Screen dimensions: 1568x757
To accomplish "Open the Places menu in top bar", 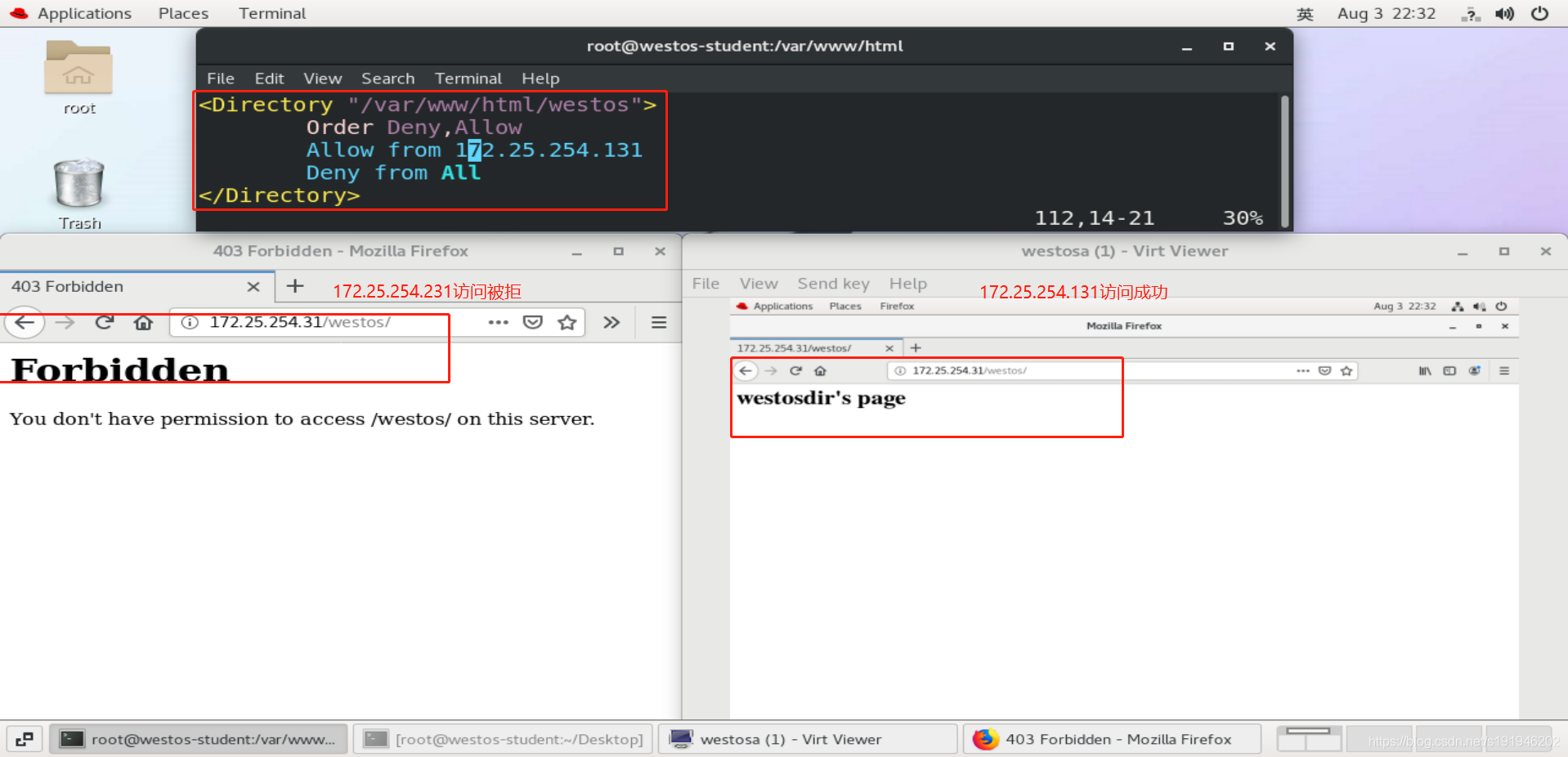I will [x=183, y=13].
